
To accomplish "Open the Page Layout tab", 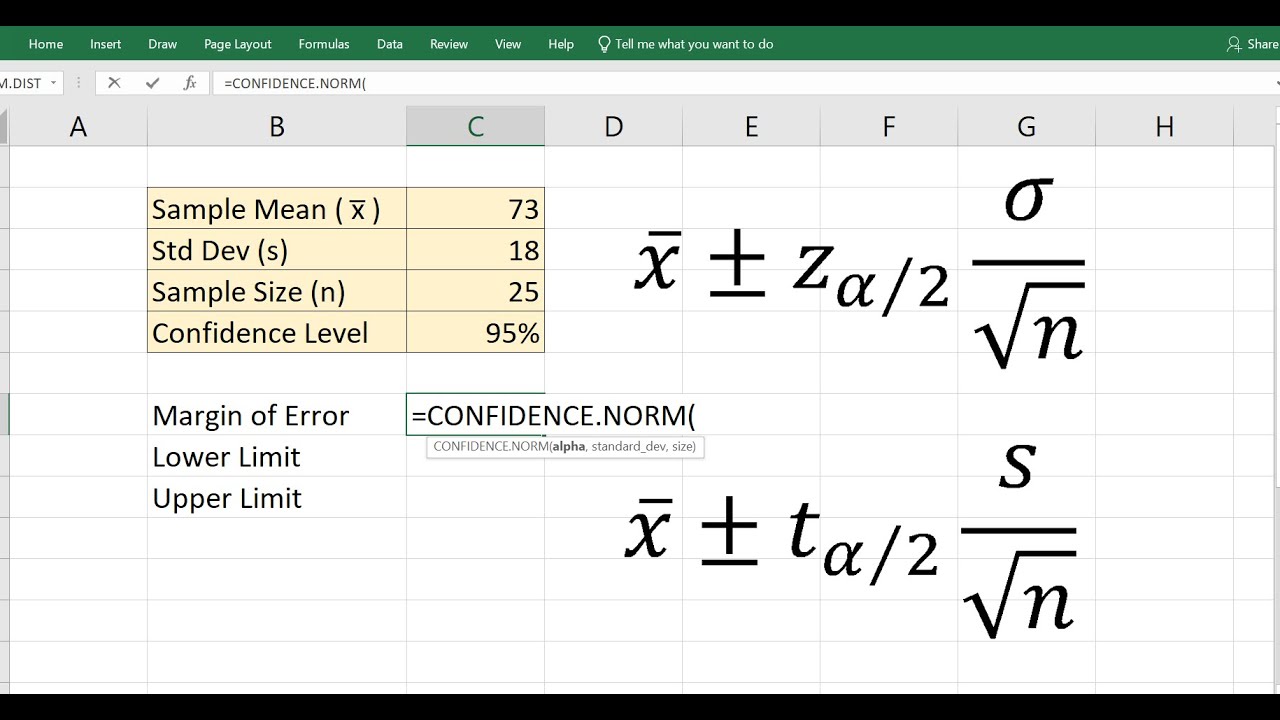I will click(x=238, y=44).
